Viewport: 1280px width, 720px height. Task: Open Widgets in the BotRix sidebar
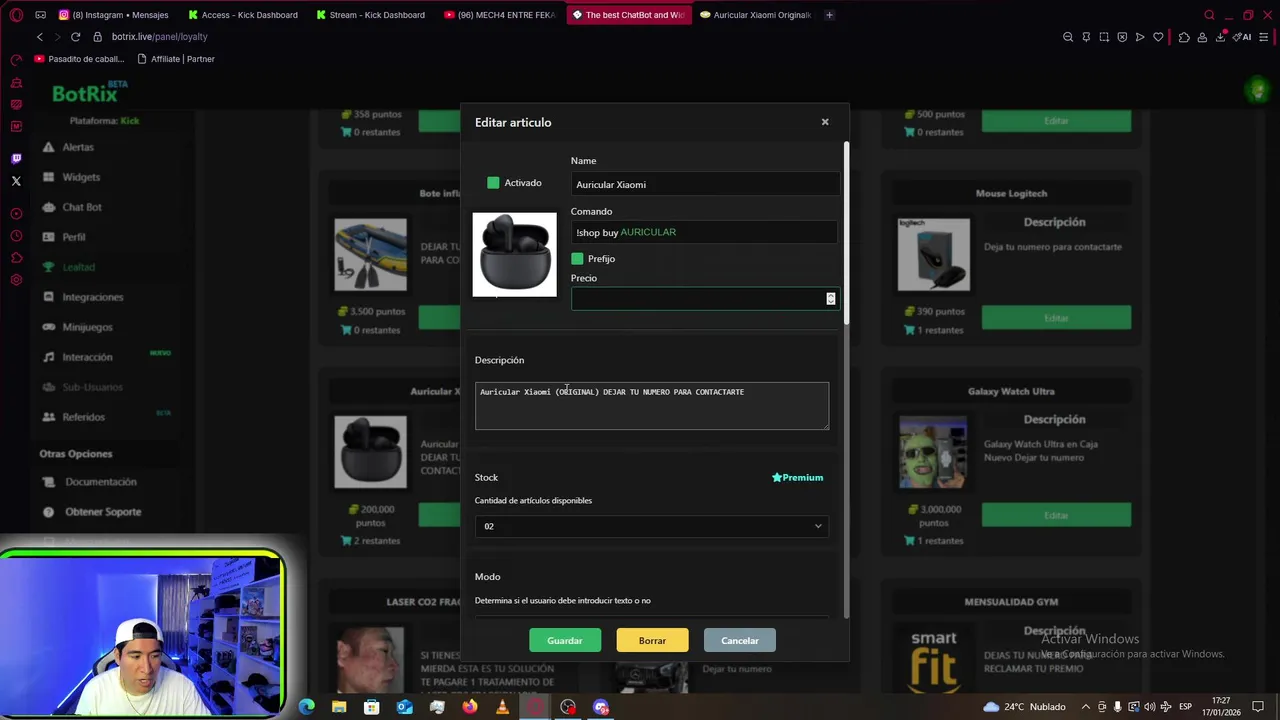[81, 177]
